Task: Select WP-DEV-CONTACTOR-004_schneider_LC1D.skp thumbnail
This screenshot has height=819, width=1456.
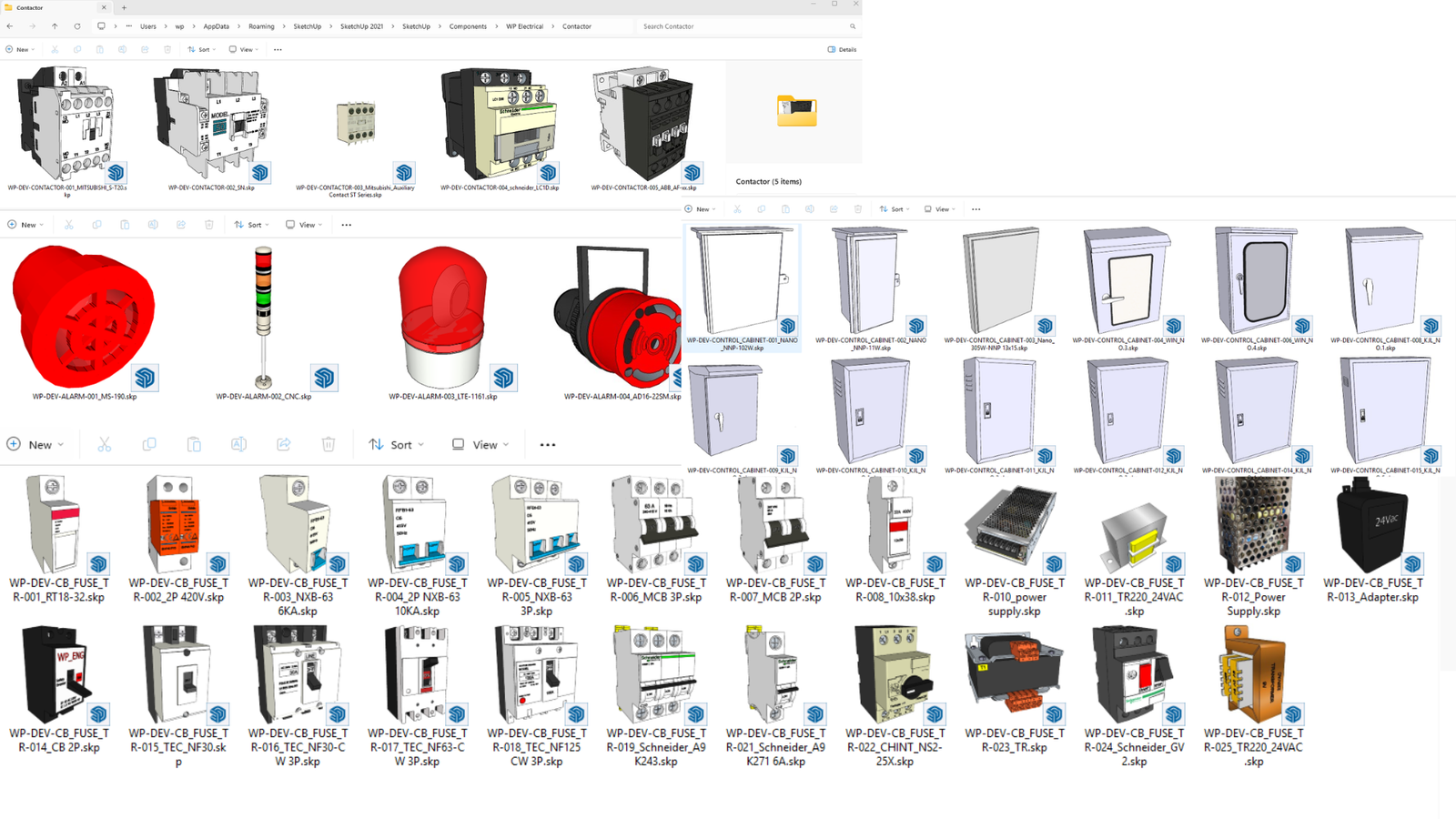Action: point(500,124)
